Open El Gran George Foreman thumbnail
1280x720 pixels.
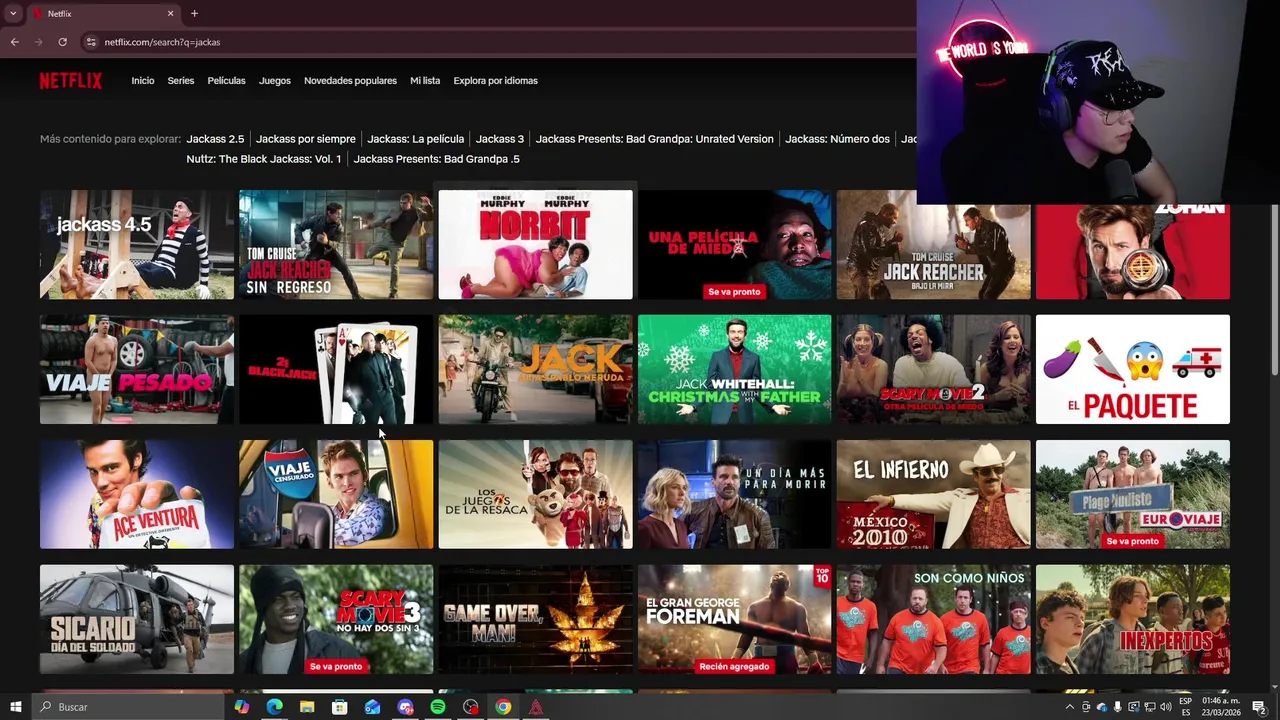click(734, 620)
